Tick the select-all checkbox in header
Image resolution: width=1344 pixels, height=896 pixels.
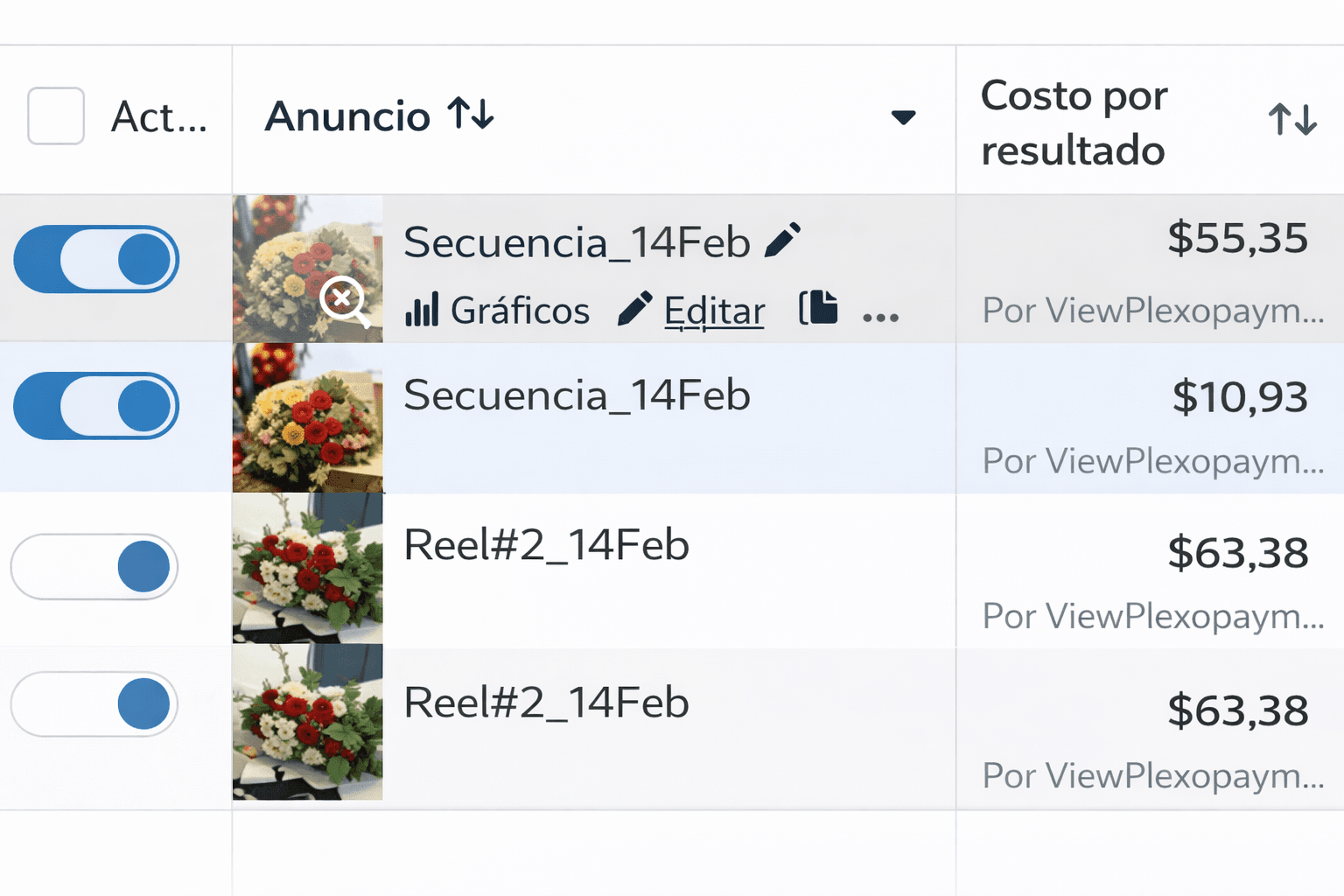point(56,115)
